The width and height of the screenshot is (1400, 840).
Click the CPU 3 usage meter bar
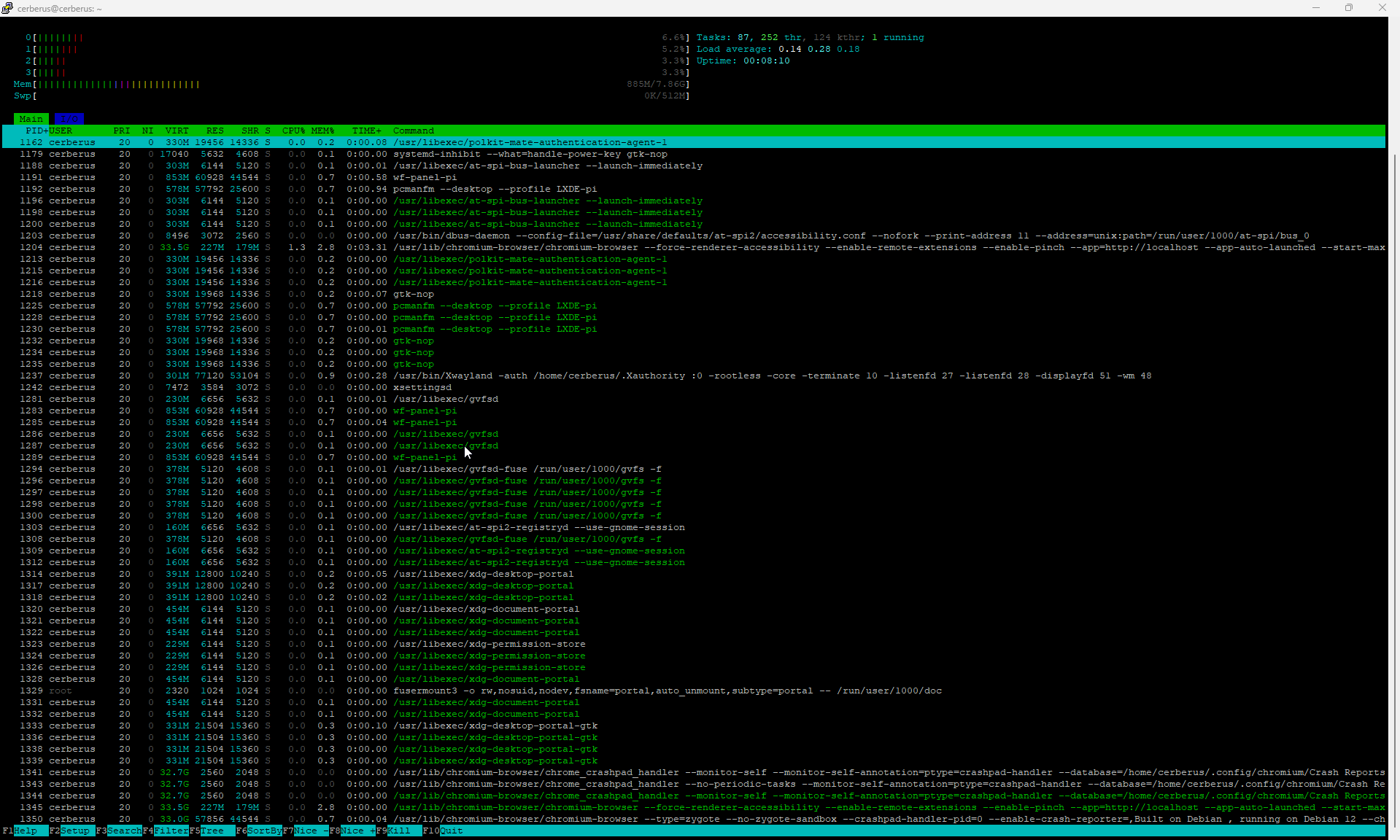[357, 72]
